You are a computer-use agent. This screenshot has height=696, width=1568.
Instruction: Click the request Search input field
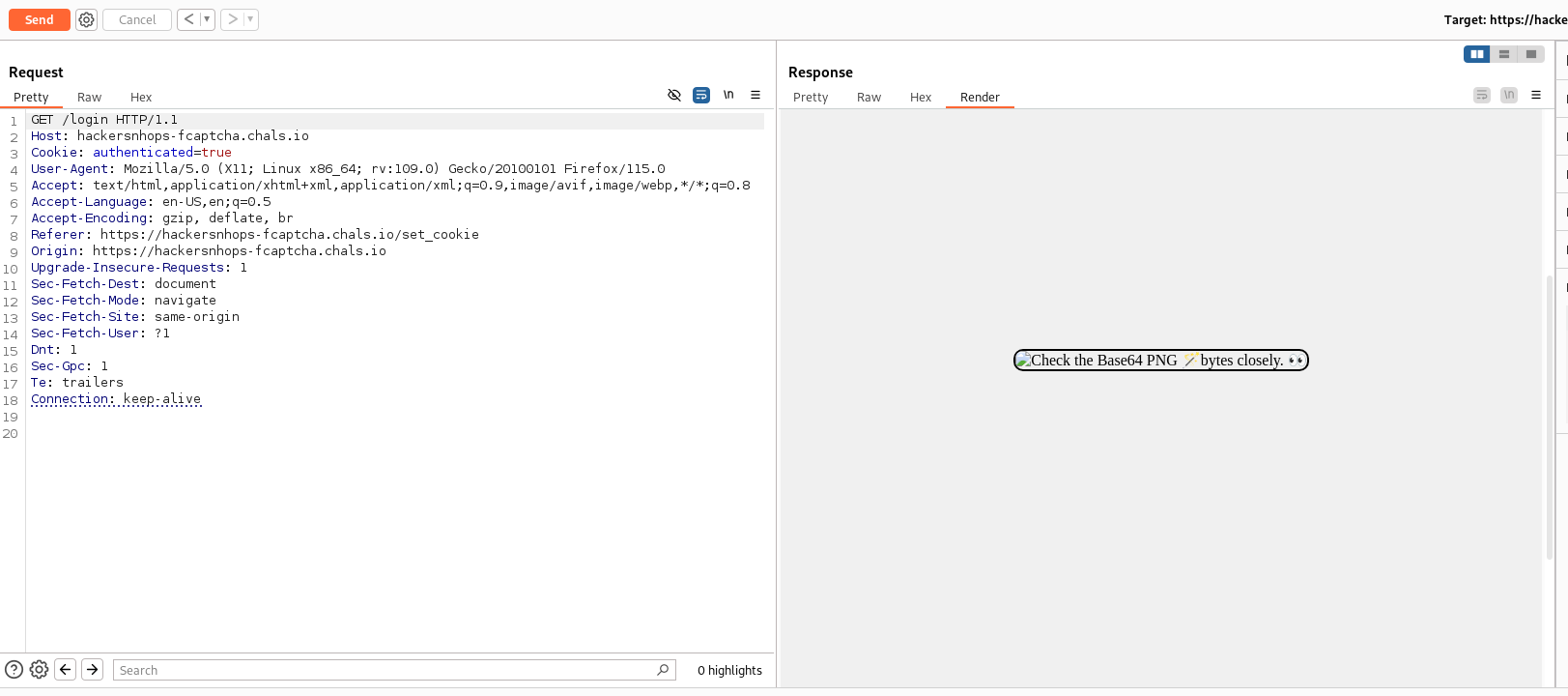click(x=386, y=670)
